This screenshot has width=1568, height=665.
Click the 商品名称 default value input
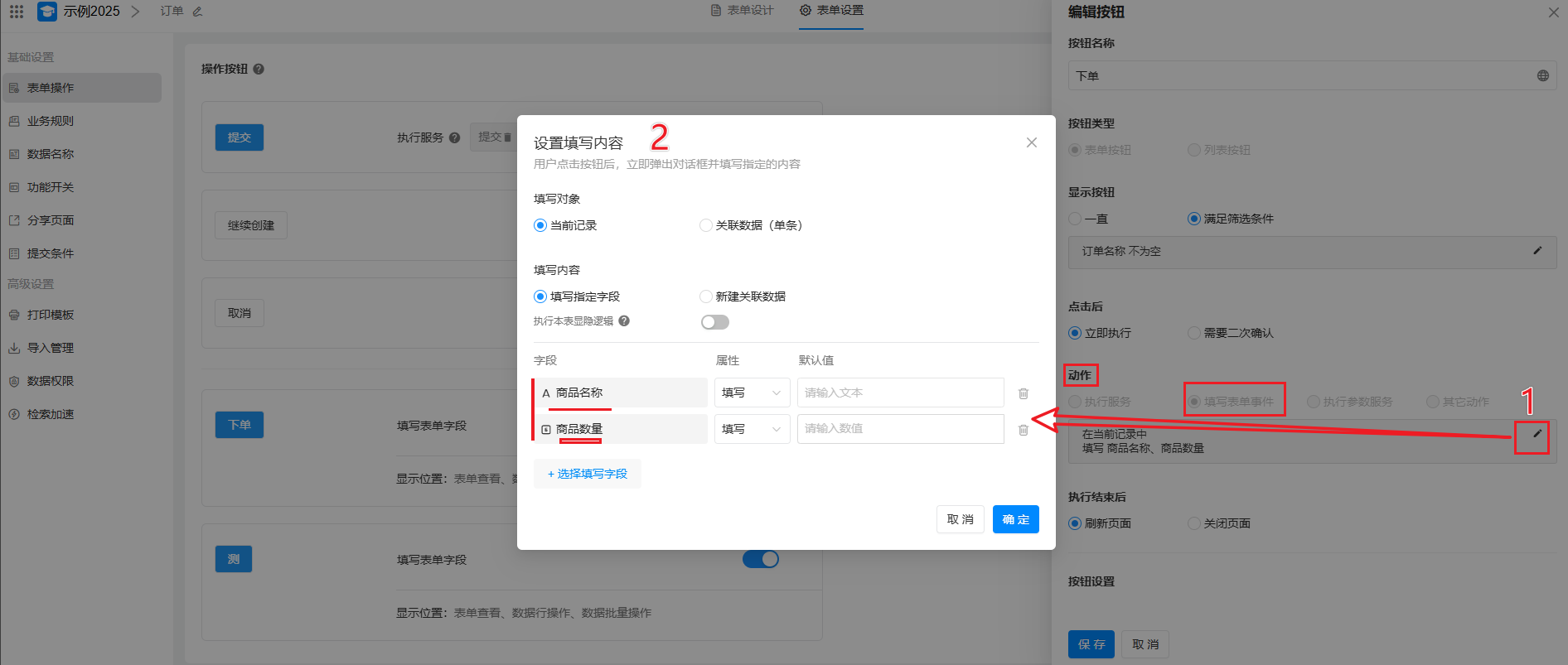[900, 393]
